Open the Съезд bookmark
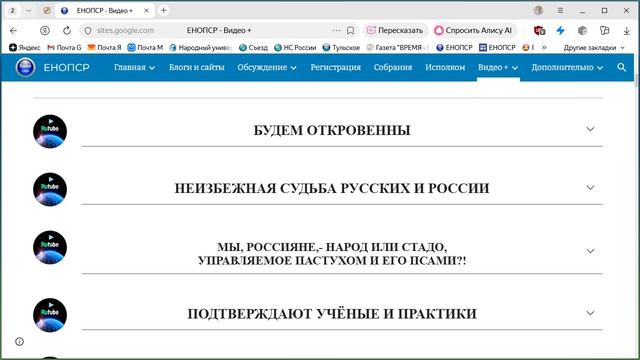Image resolution: width=640 pixels, height=360 pixels. point(253,48)
